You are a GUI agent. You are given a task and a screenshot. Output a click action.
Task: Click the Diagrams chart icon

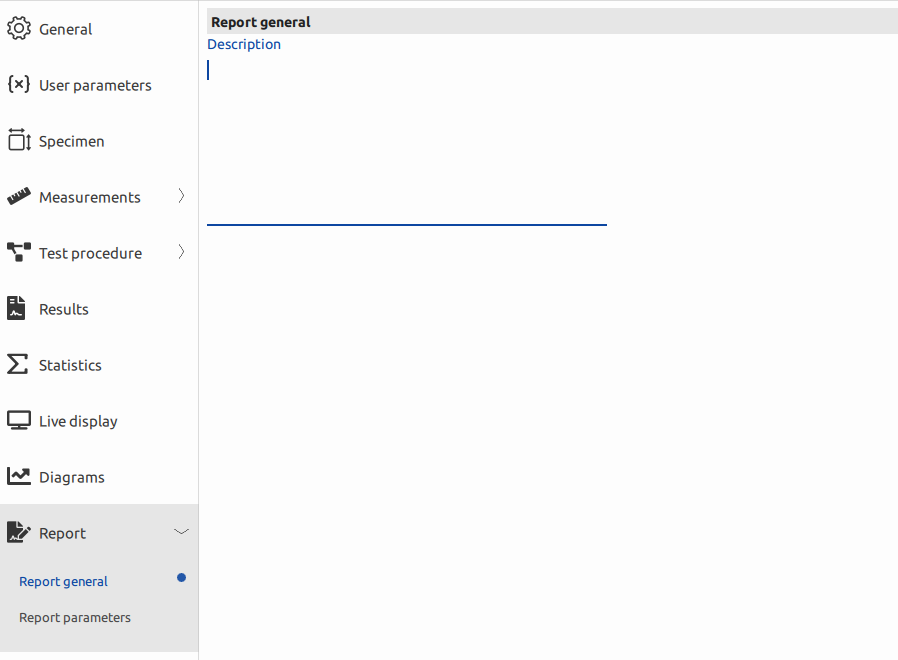point(19,477)
